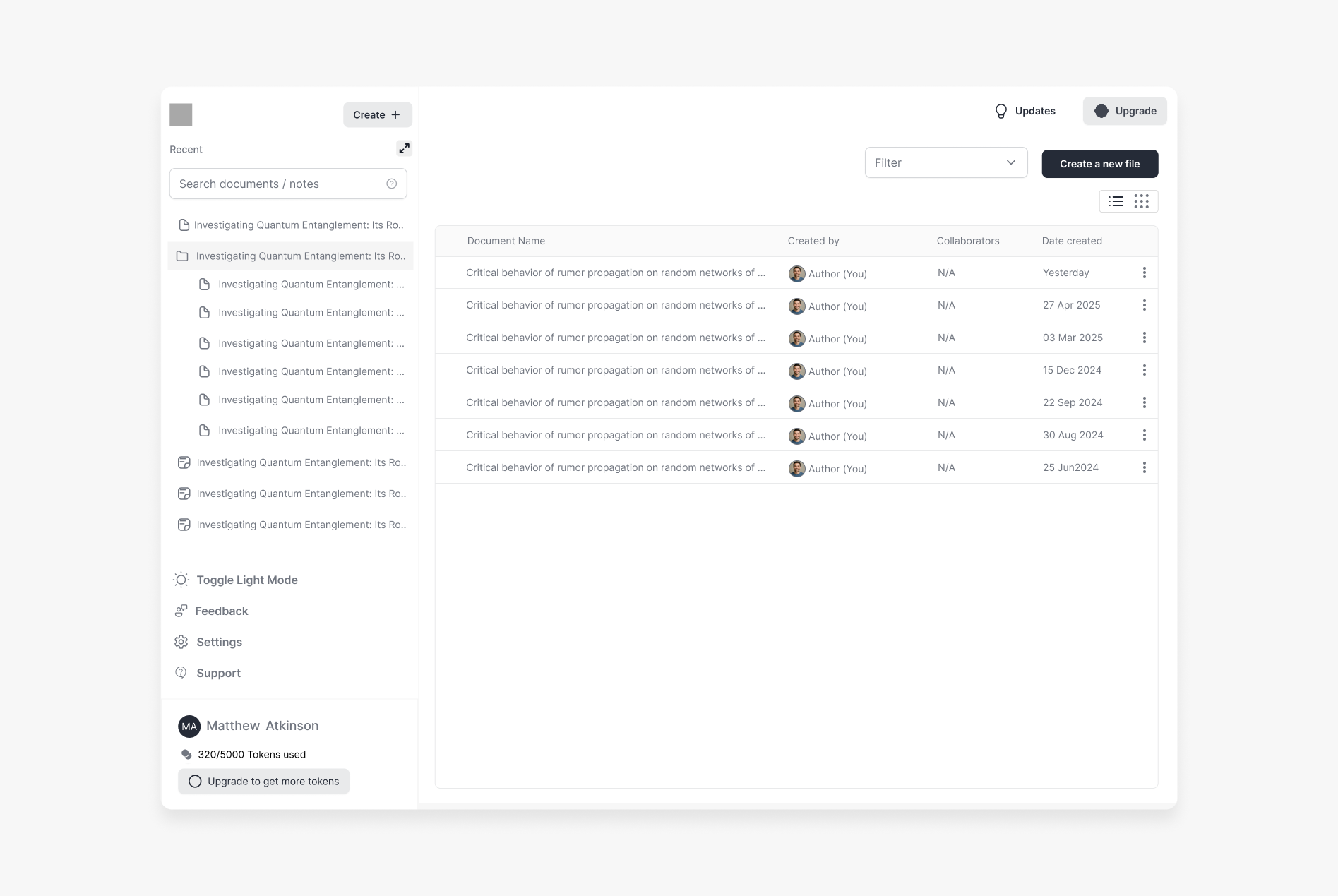Click the author avatar in the 25 Jun2024 row
Image resolution: width=1338 pixels, height=896 pixels.
click(x=797, y=469)
